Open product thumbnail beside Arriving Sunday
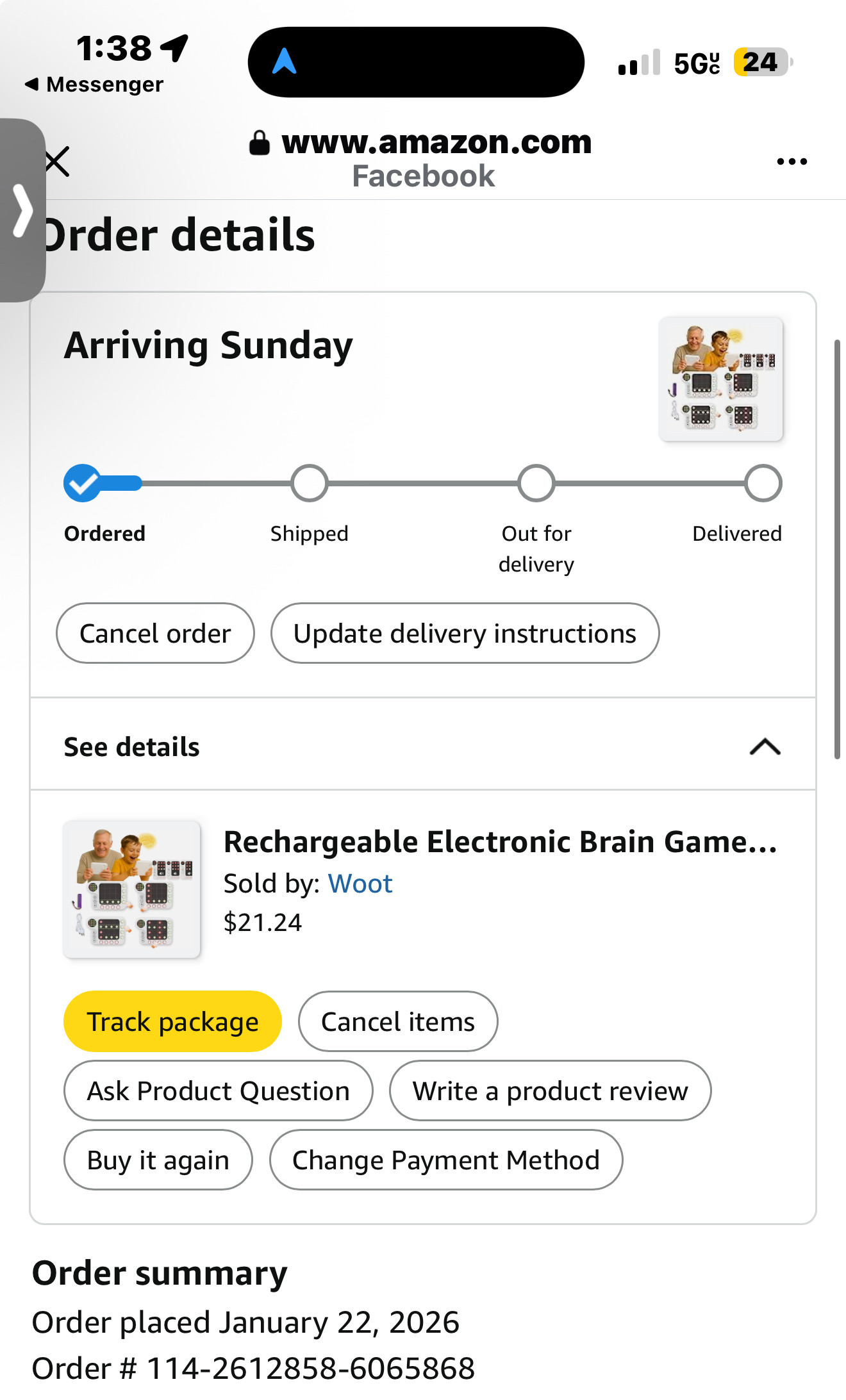Viewport: 846px width, 1400px height. coord(721,379)
